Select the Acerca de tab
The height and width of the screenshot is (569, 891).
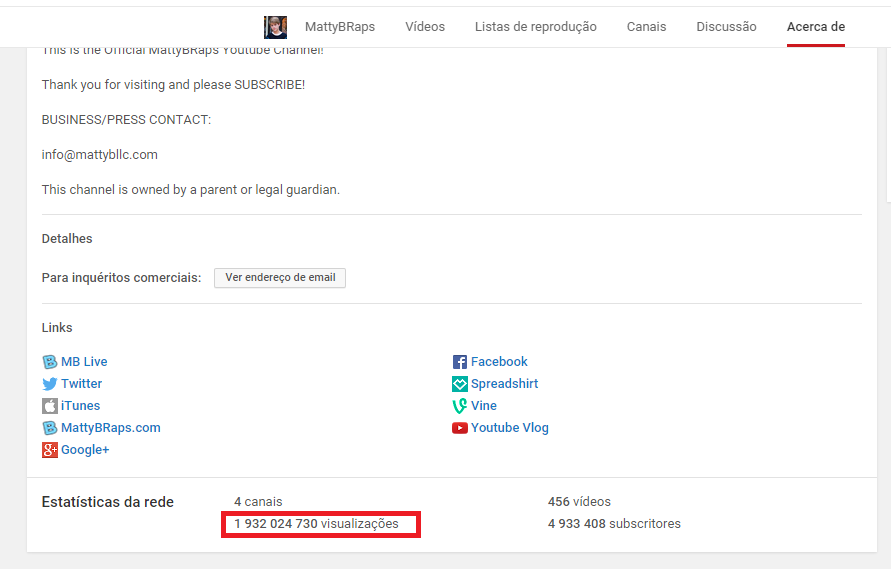[816, 27]
